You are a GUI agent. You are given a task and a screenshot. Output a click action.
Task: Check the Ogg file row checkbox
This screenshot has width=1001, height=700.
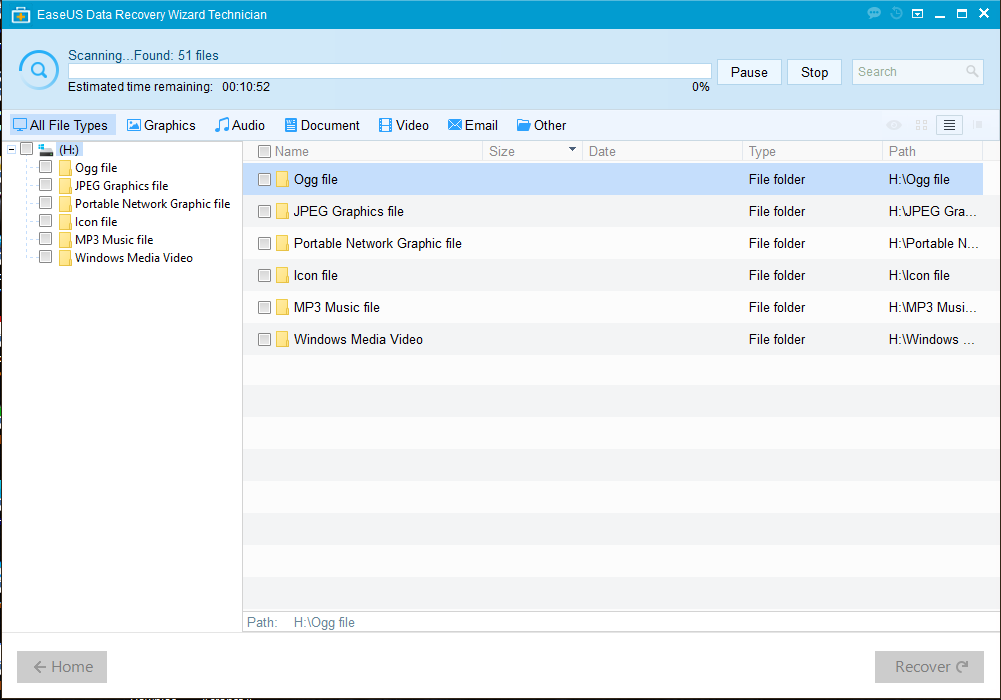(264, 179)
